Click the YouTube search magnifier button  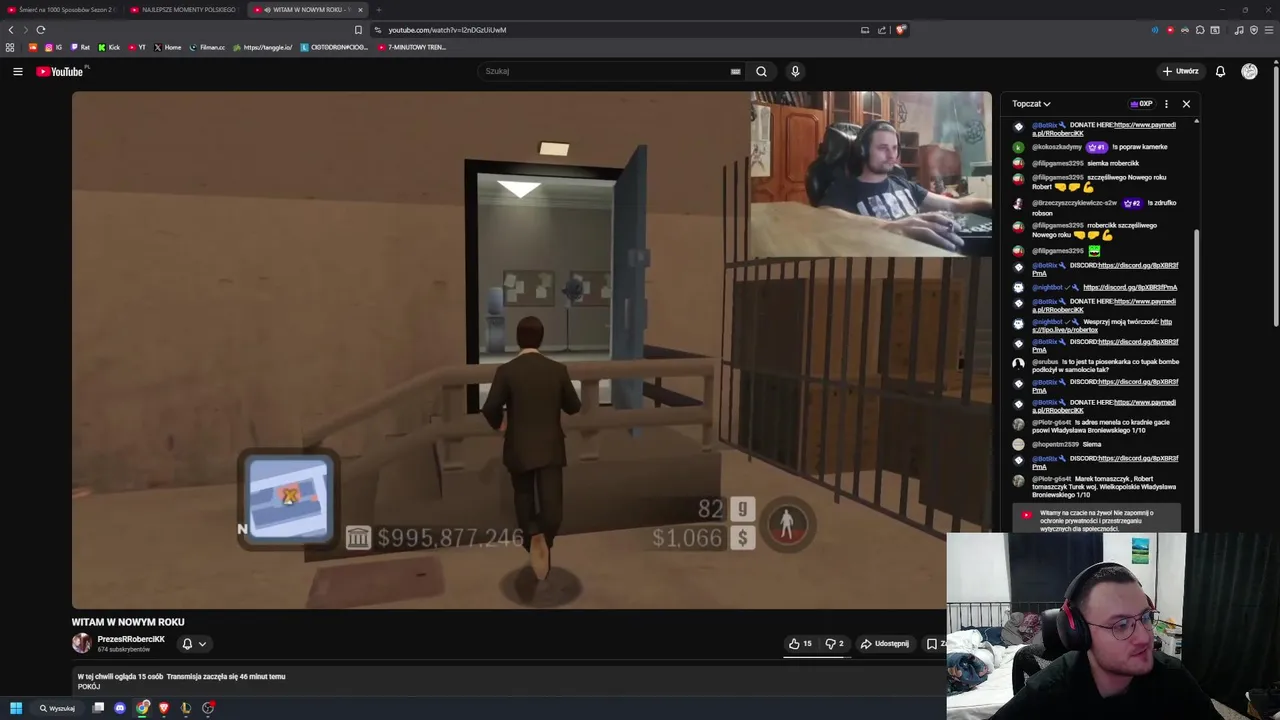761,71
